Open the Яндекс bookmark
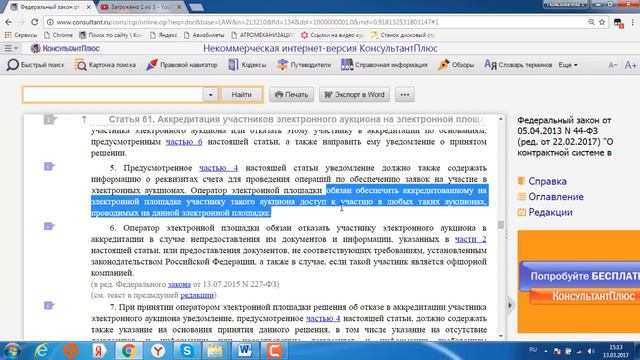 point(164,35)
